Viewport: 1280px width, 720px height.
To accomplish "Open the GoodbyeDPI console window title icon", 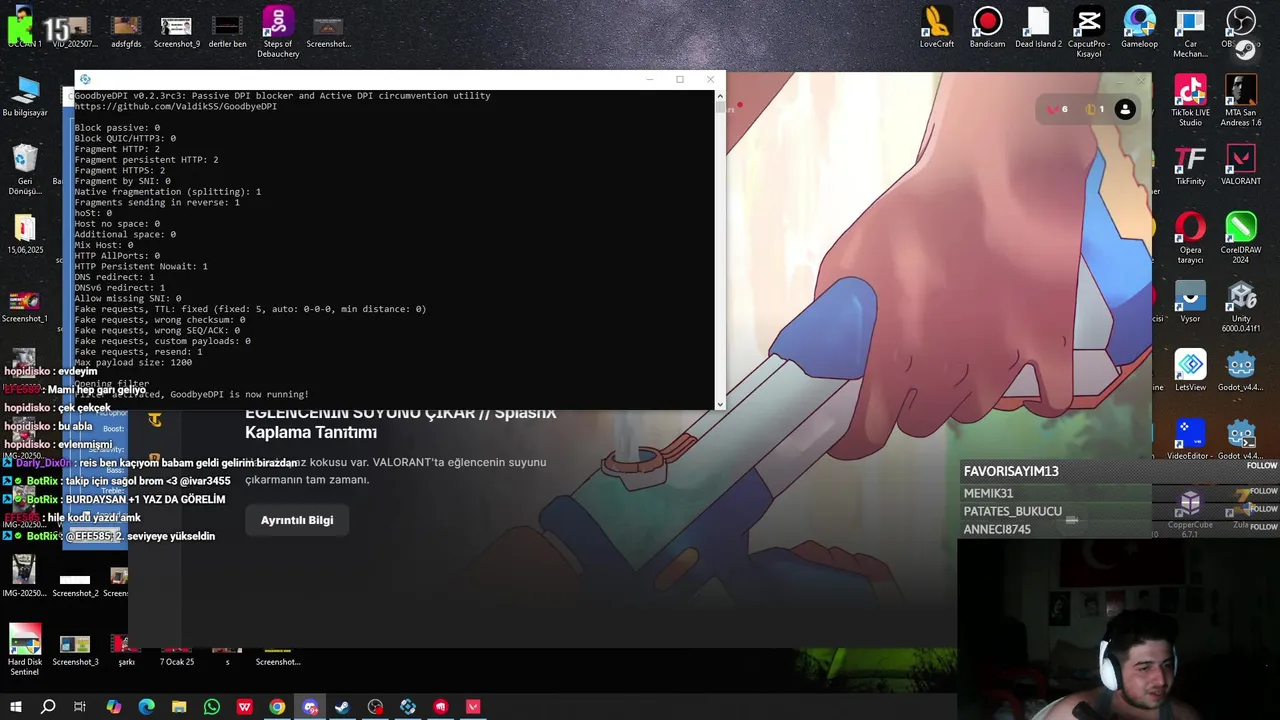I will tap(85, 80).
